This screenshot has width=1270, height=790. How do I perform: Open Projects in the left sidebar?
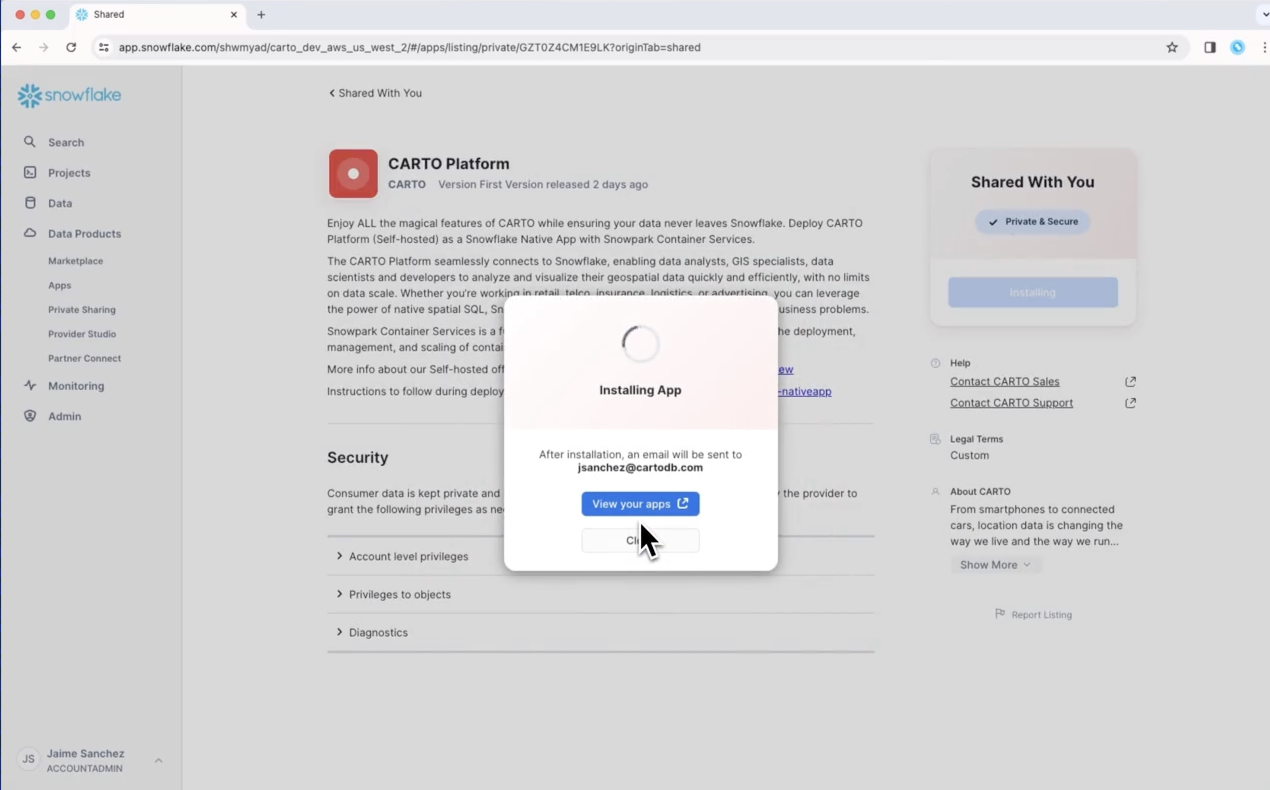(x=68, y=173)
